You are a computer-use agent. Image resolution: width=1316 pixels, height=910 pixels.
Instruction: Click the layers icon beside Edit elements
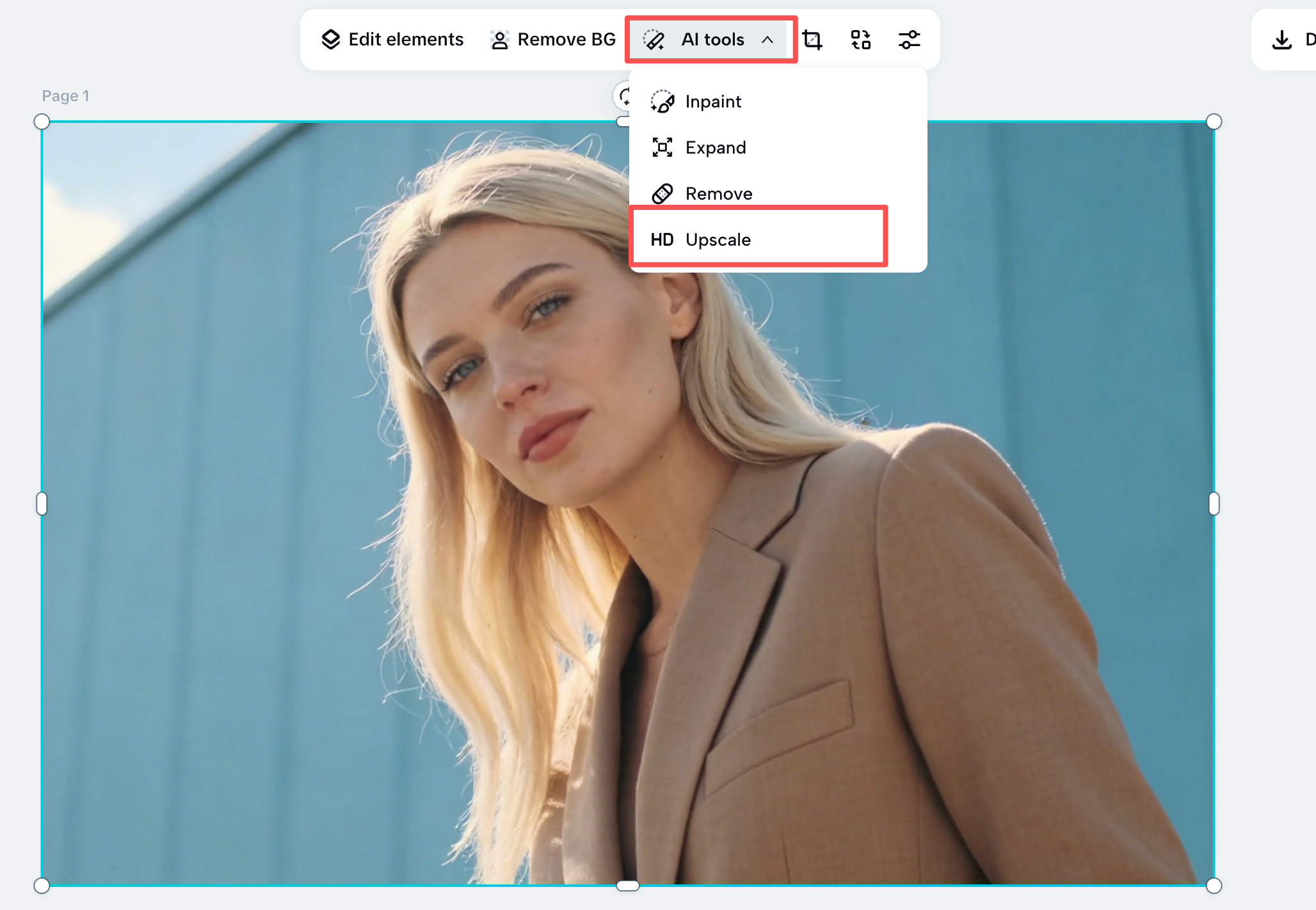tap(330, 39)
